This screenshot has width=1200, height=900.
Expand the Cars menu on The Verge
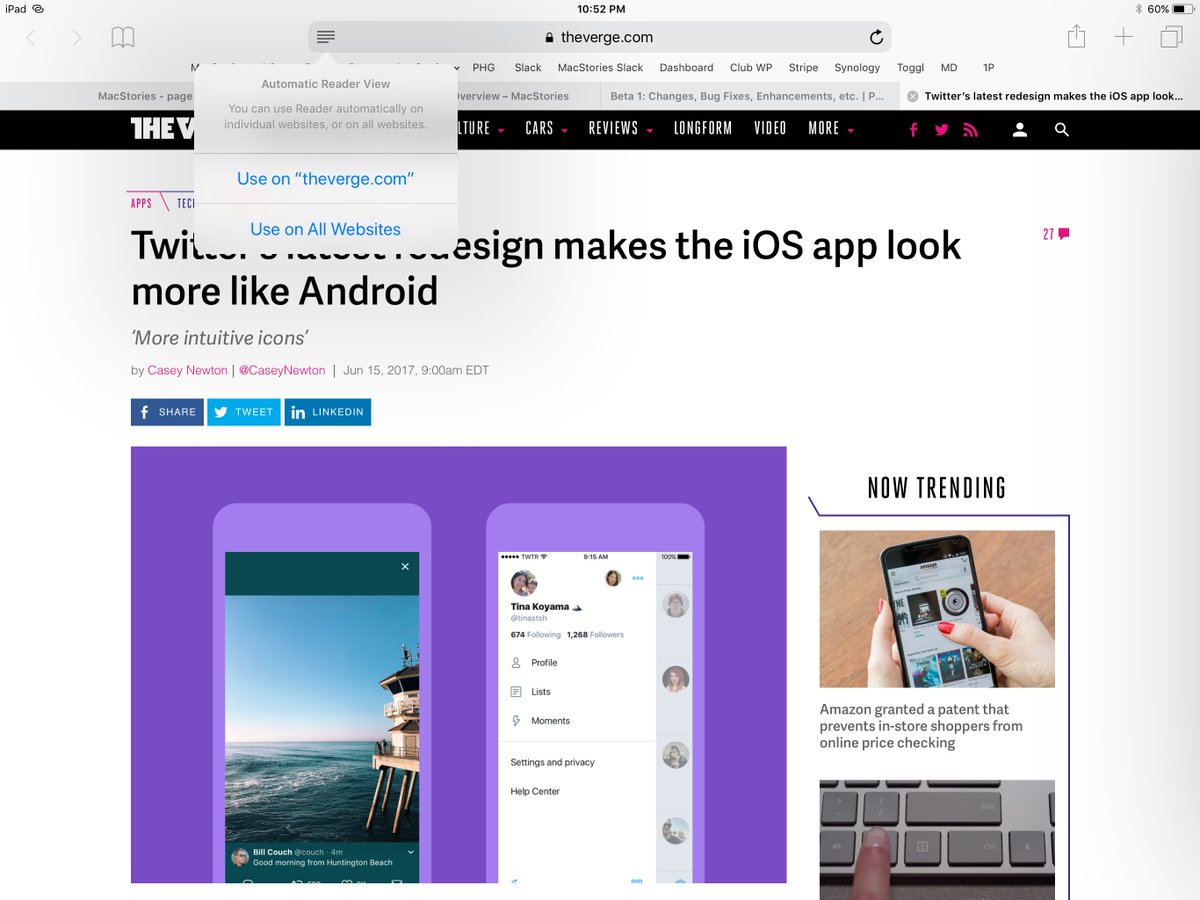tap(546, 128)
